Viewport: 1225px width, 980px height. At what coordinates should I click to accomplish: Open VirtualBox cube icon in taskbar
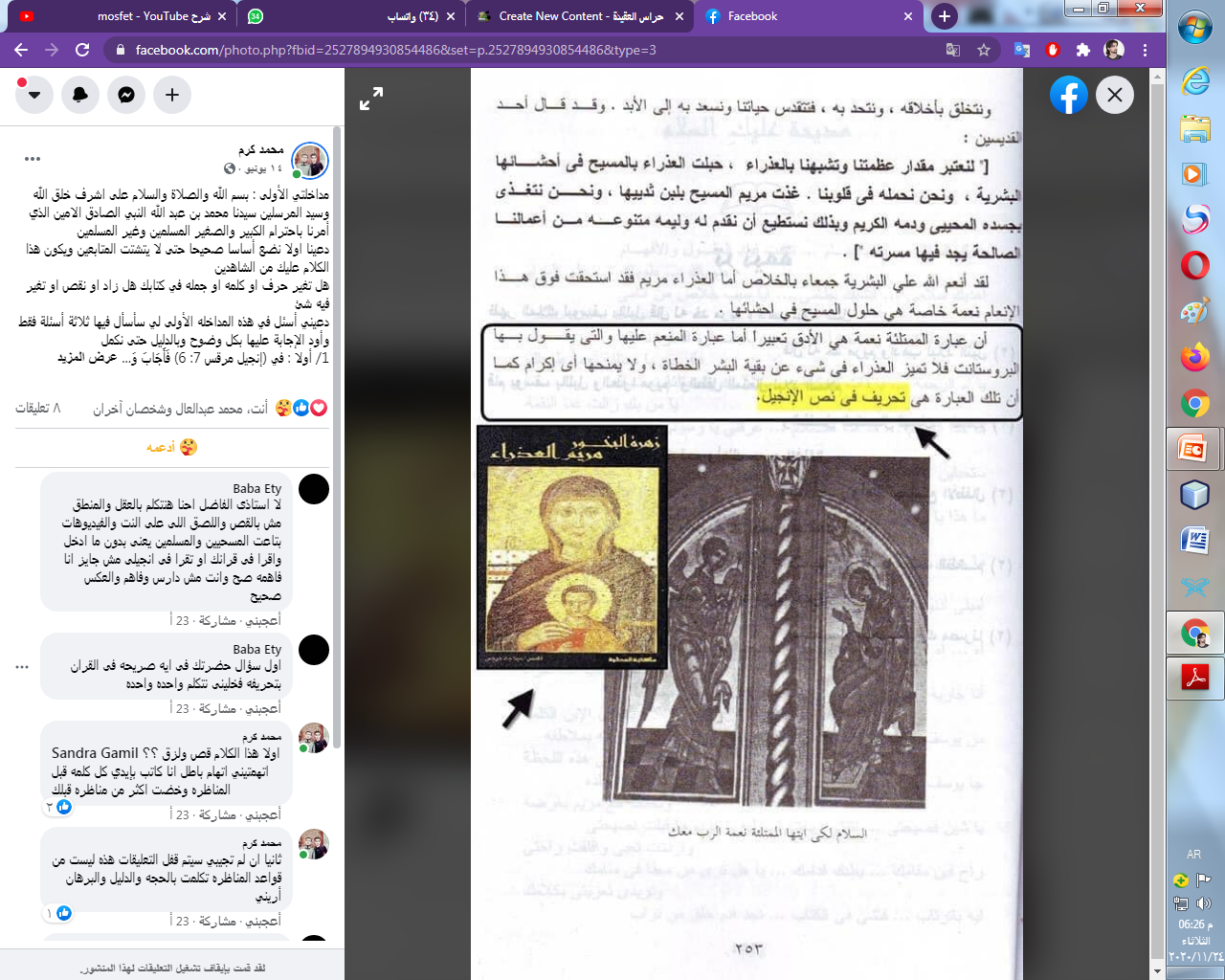click(x=1195, y=495)
